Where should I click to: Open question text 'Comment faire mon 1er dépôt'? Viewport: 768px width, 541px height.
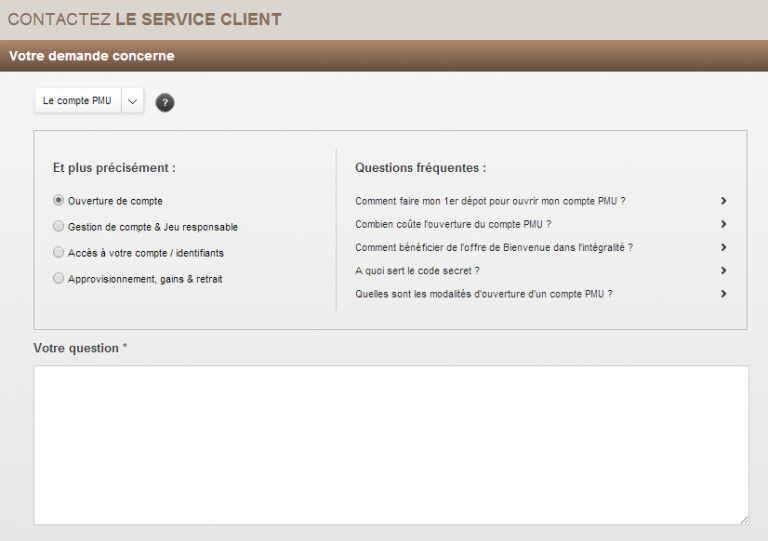(490, 201)
